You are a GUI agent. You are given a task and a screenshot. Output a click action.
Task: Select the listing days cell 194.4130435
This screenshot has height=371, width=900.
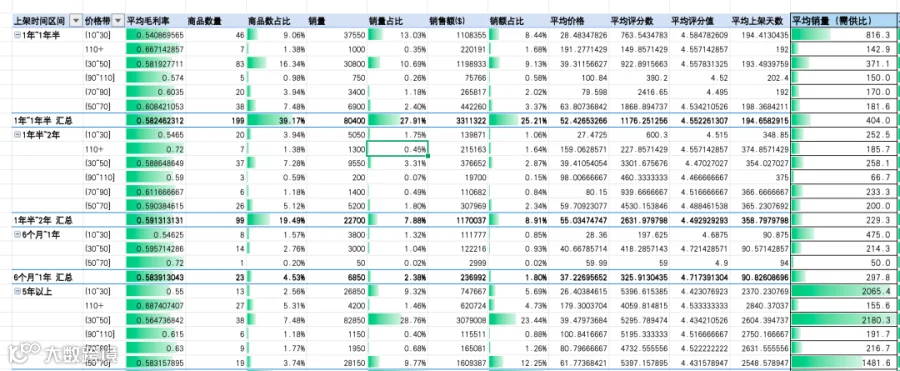pyautogui.click(x=760, y=35)
